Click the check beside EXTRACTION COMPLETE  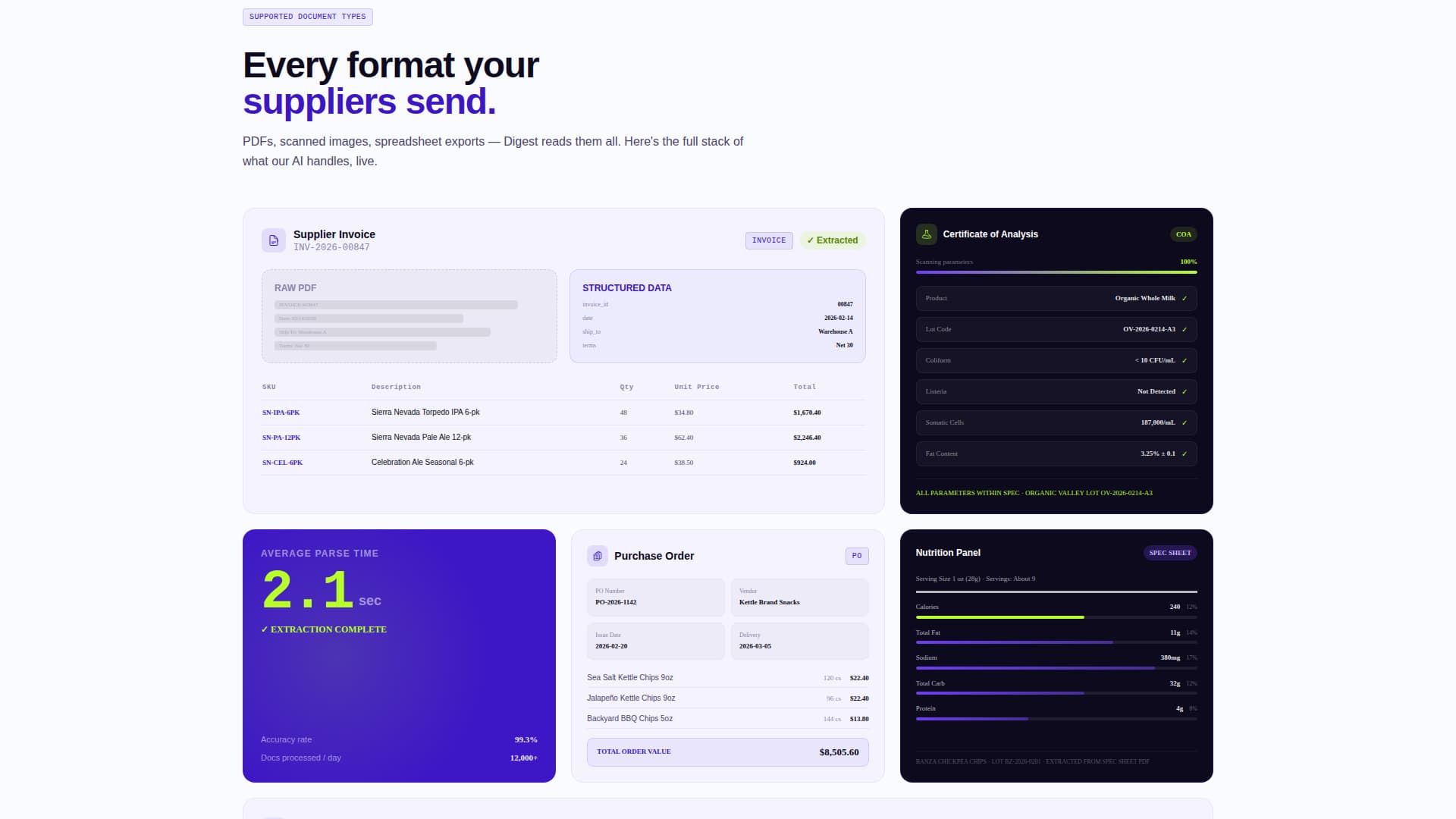(x=264, y=629)
